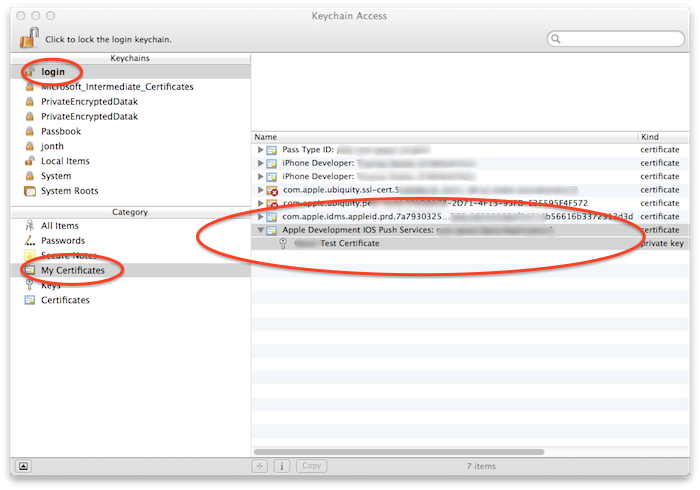The width and height of the screenshot is (700, 490).
Task: Select the Passbook keychain lock icon
Action: [x=29, y=131]
